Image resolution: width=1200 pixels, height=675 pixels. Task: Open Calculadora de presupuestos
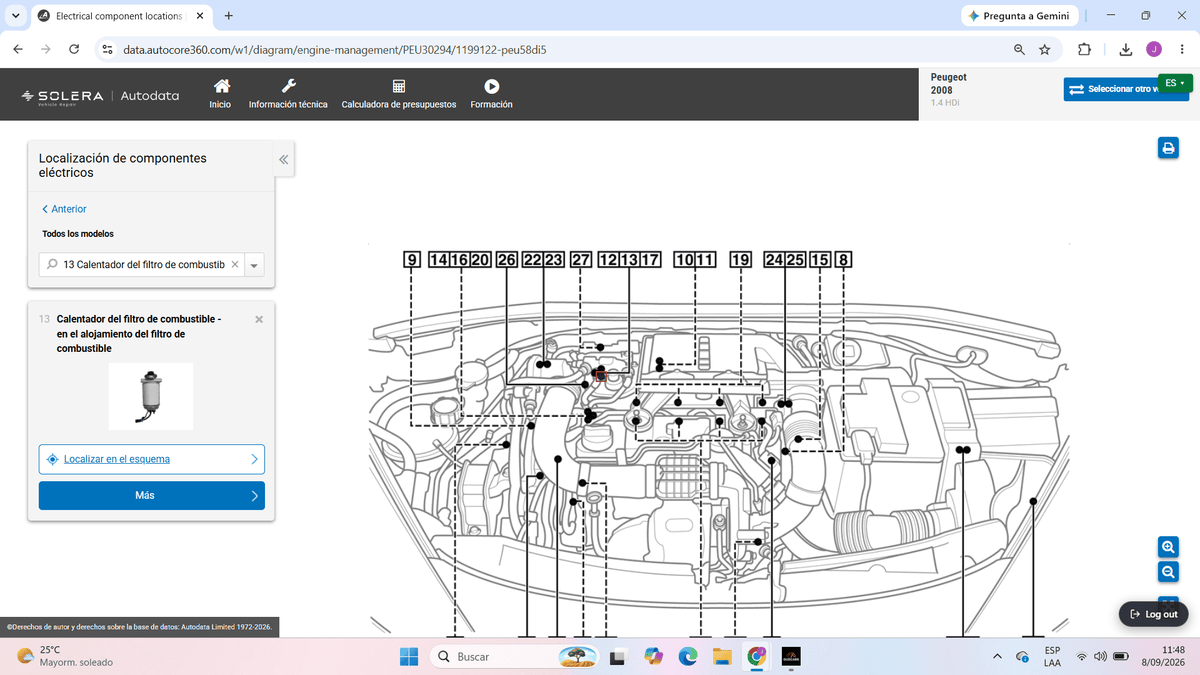click(x=398, y=94)
